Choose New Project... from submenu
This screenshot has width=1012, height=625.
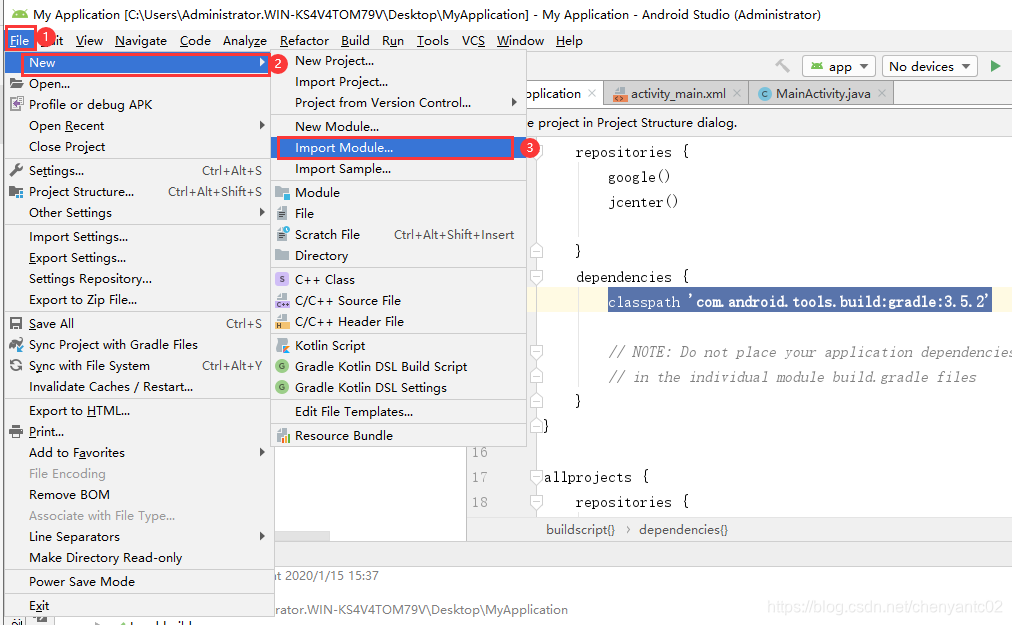click(399, 61)
